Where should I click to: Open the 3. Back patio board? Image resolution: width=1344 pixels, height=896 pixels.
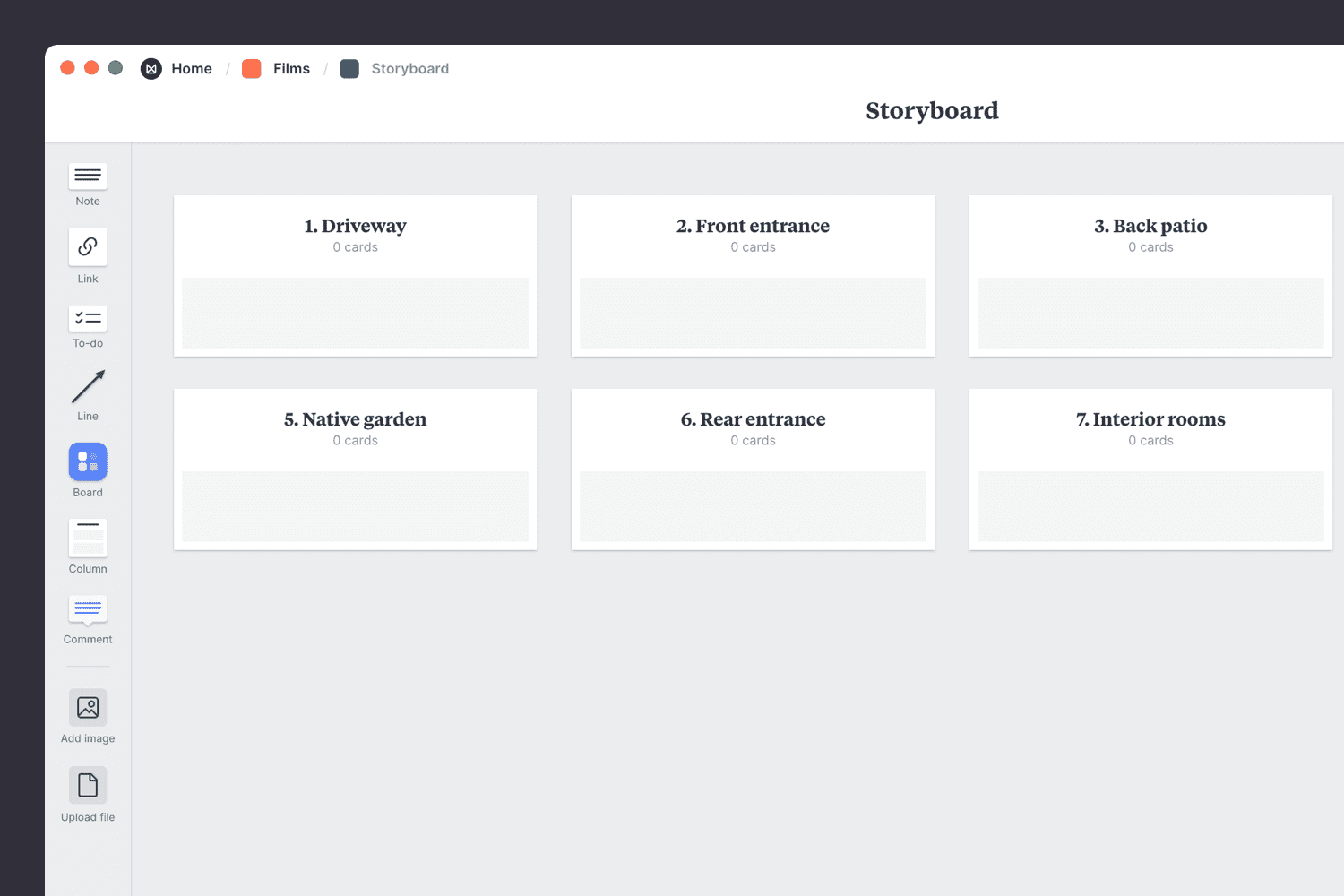[x=1150, y=226]
